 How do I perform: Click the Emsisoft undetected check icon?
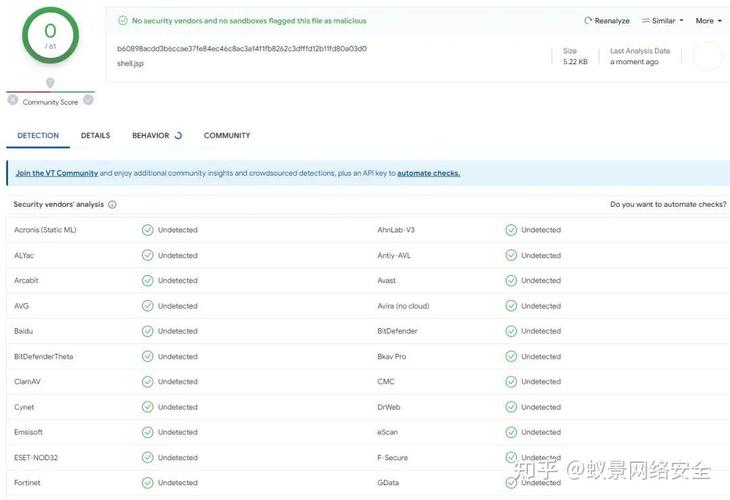coord(148,432)
